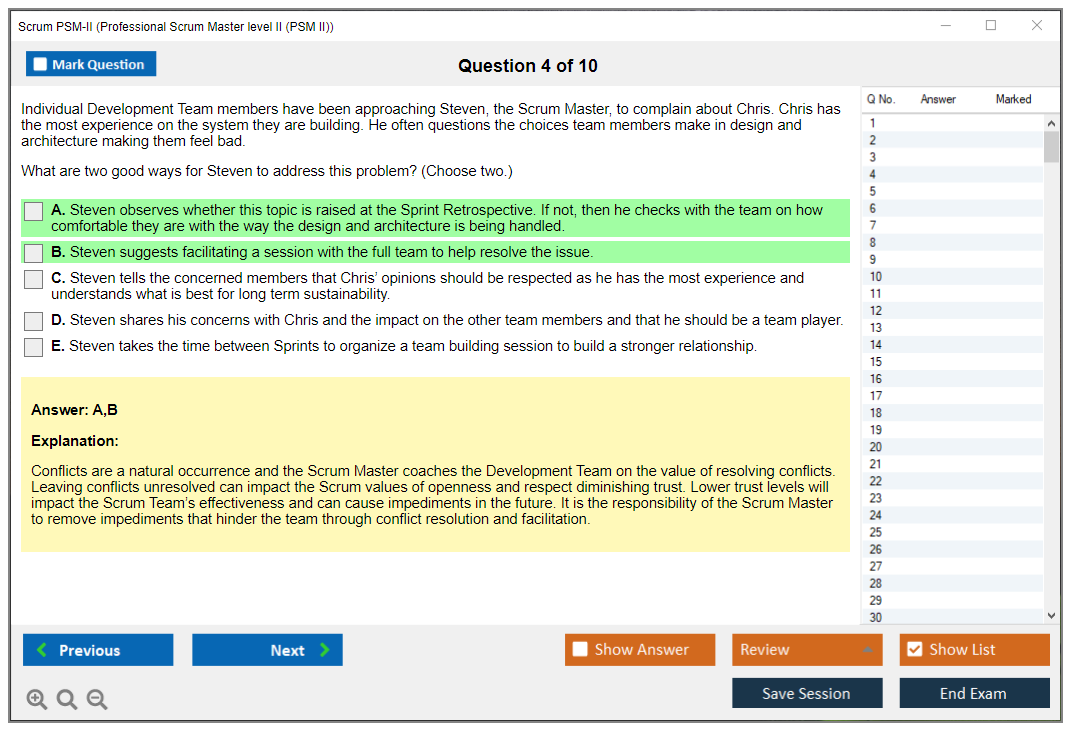This screenshot has width=1075, height=735.
Task: Check answer option C about Chris' experience
Action: (x=34, y=279)
